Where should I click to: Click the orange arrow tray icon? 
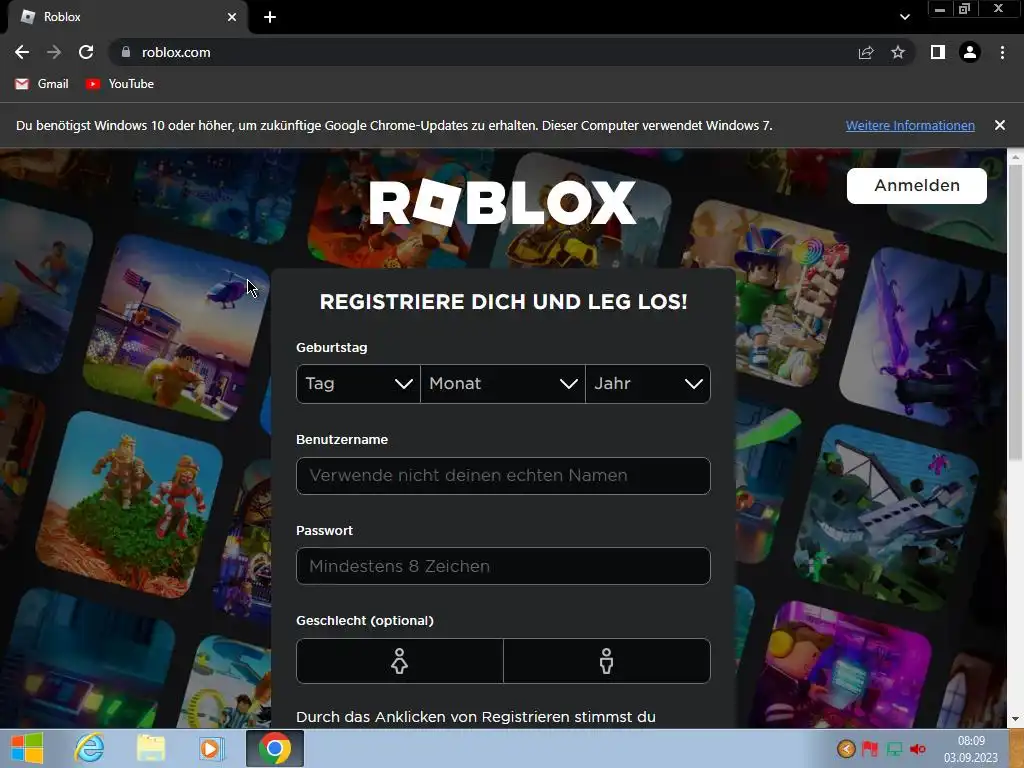(846, 748)
